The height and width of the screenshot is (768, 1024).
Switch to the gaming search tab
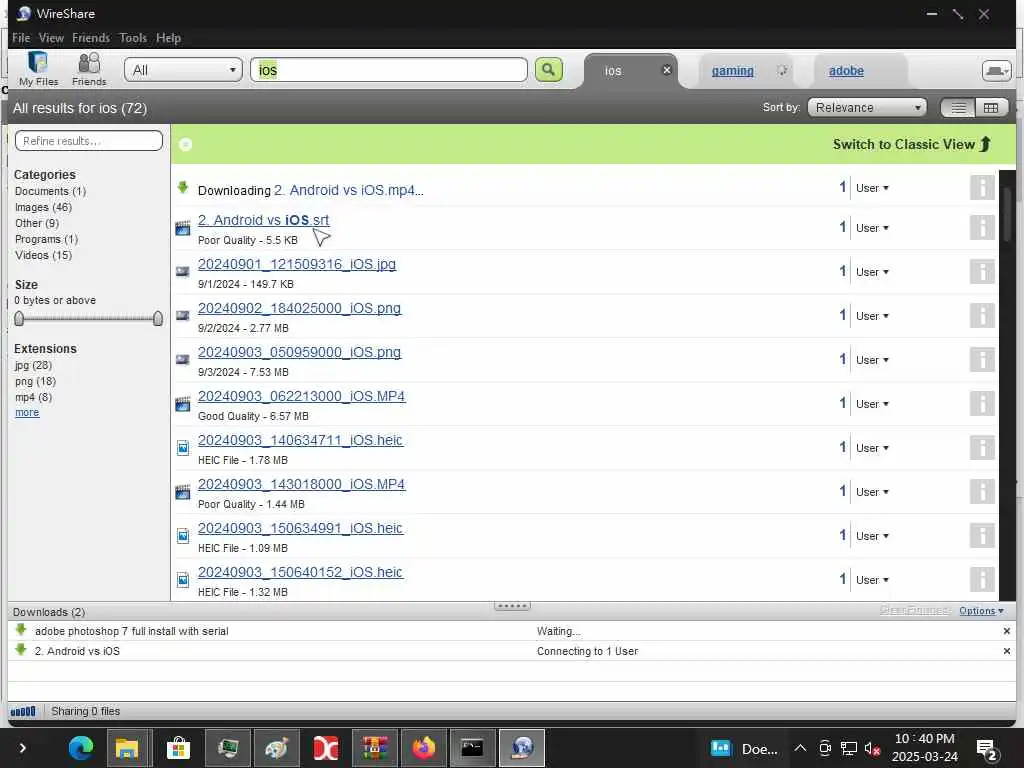(x=733, y=71)
